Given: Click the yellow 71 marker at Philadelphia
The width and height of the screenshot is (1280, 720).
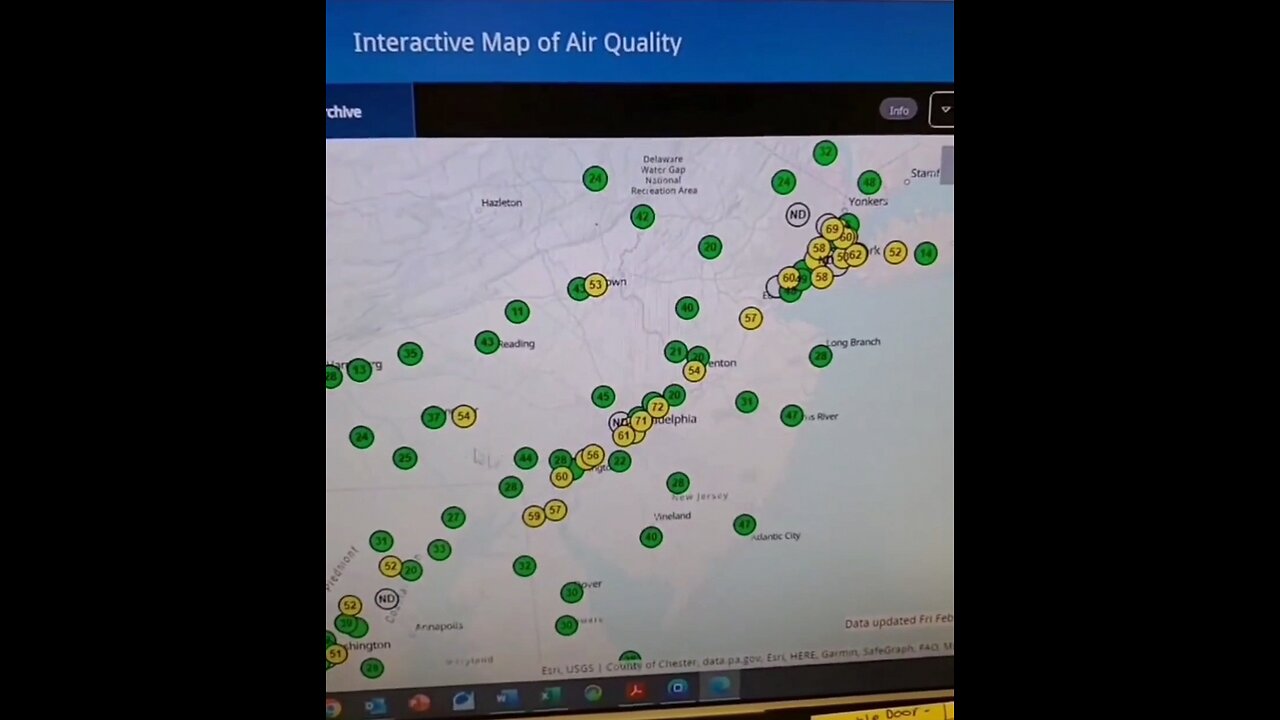Looking at the screenshot, I should [641, 421].
